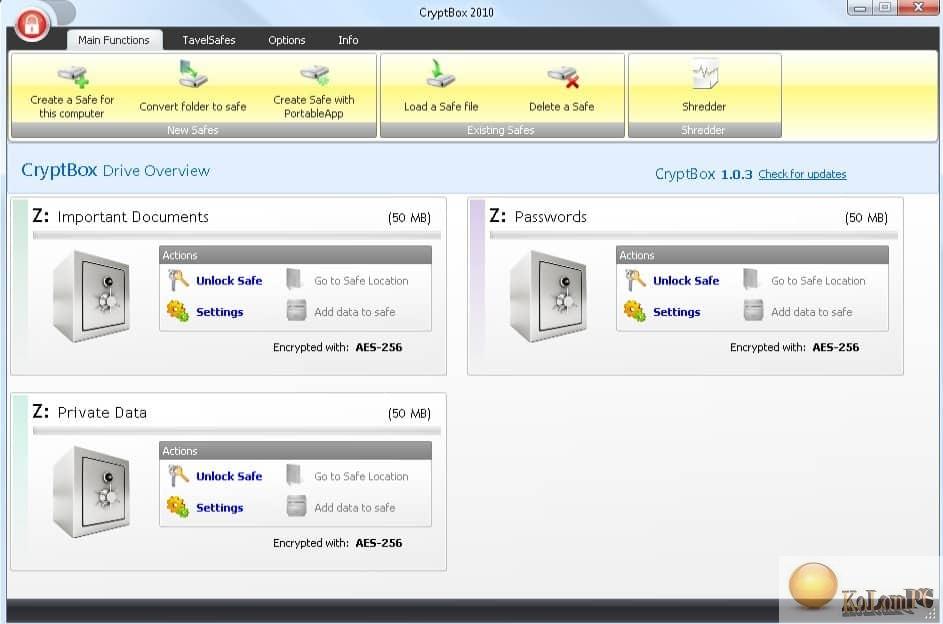This screenshot has height=624, width=943.
Task: Click the 'CryptBox 1.0.3' version text
Action: (704, 174)
